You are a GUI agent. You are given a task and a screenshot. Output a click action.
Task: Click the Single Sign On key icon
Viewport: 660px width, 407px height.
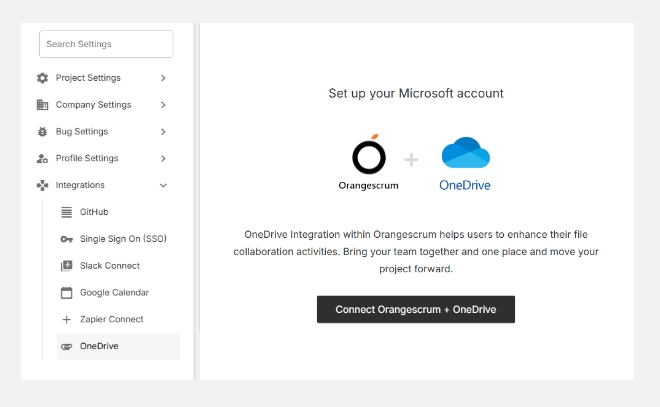coord(67,239)
